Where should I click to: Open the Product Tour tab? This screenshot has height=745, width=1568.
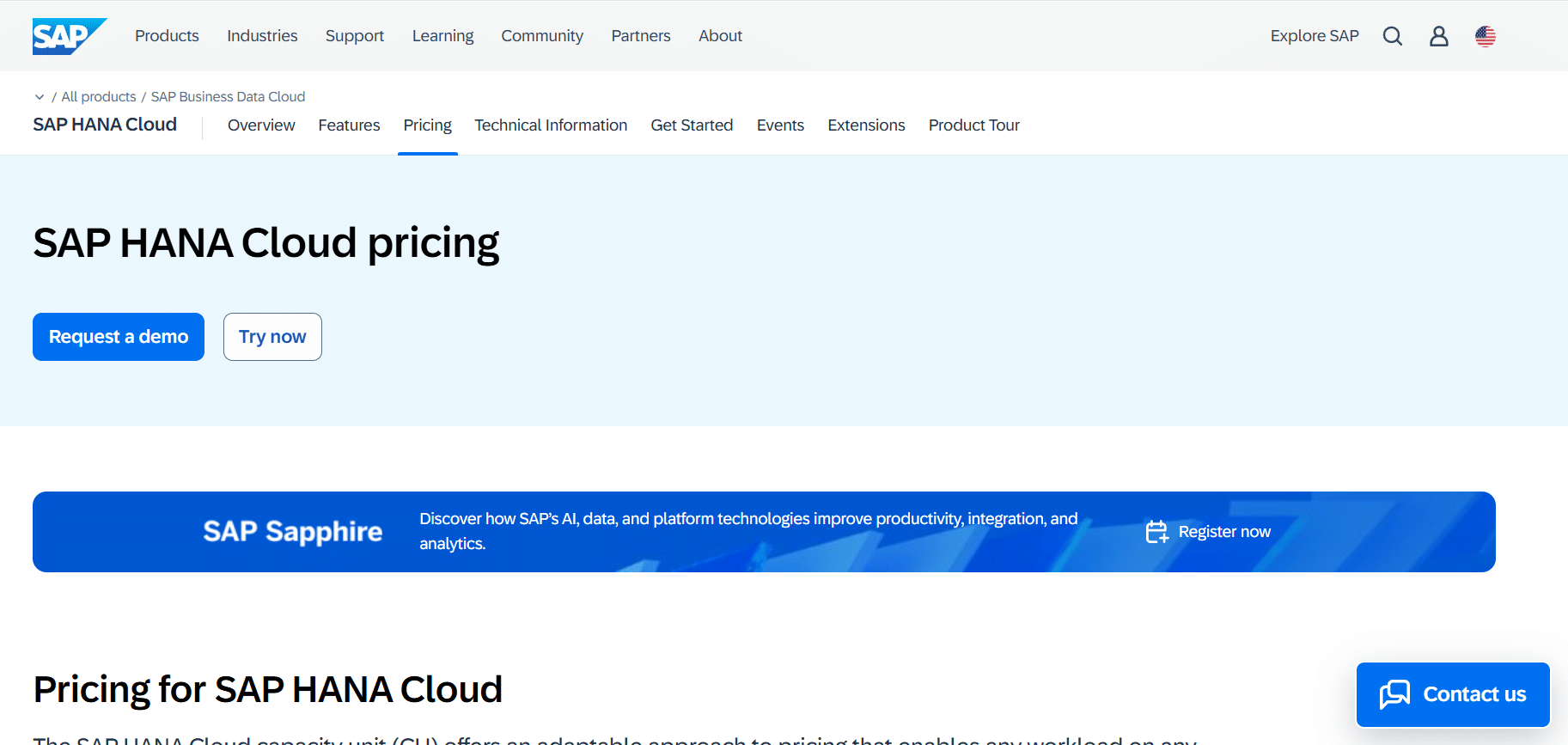click(x=973, y=125)
